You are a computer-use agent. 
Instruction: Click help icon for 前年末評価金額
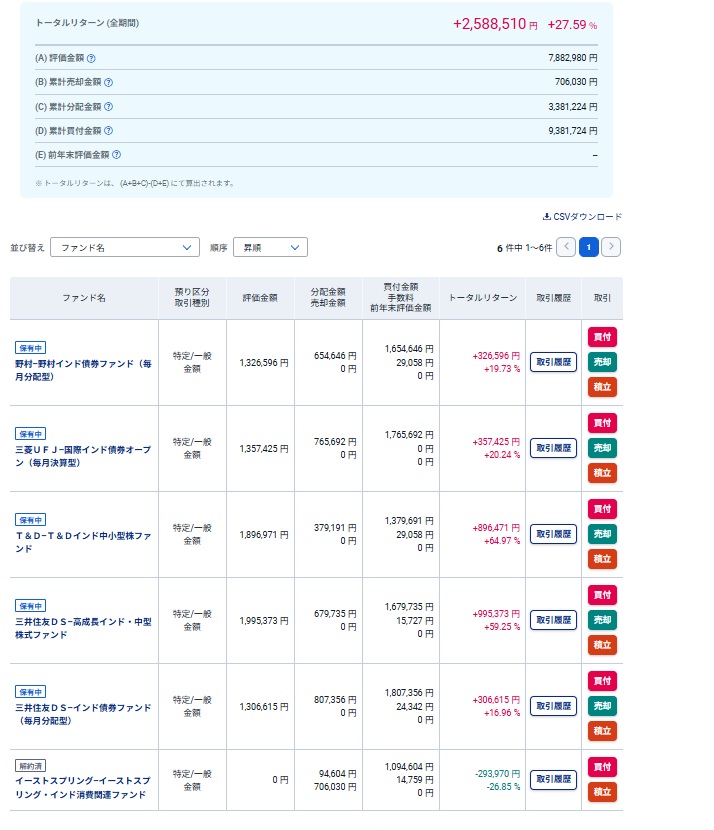tap(117, 155)
